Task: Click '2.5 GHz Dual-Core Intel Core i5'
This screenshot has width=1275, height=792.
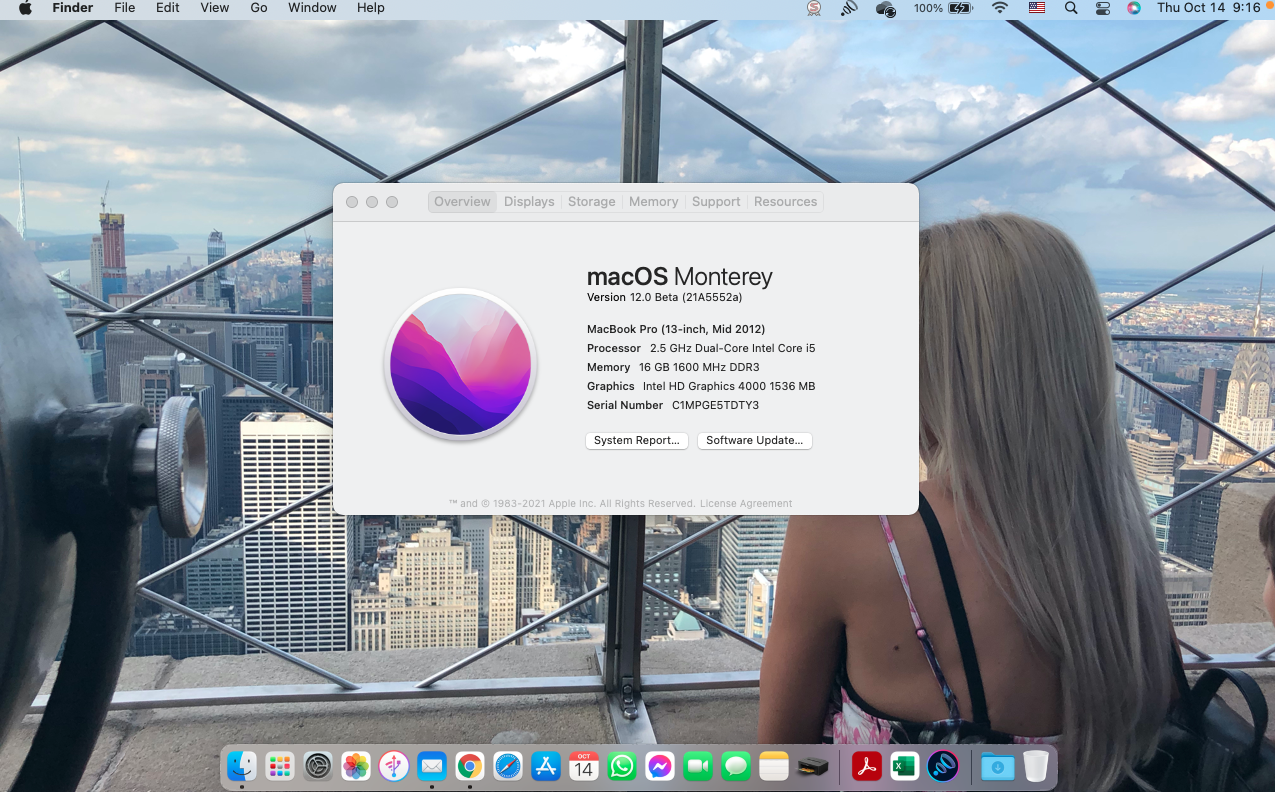Action: 733,348
